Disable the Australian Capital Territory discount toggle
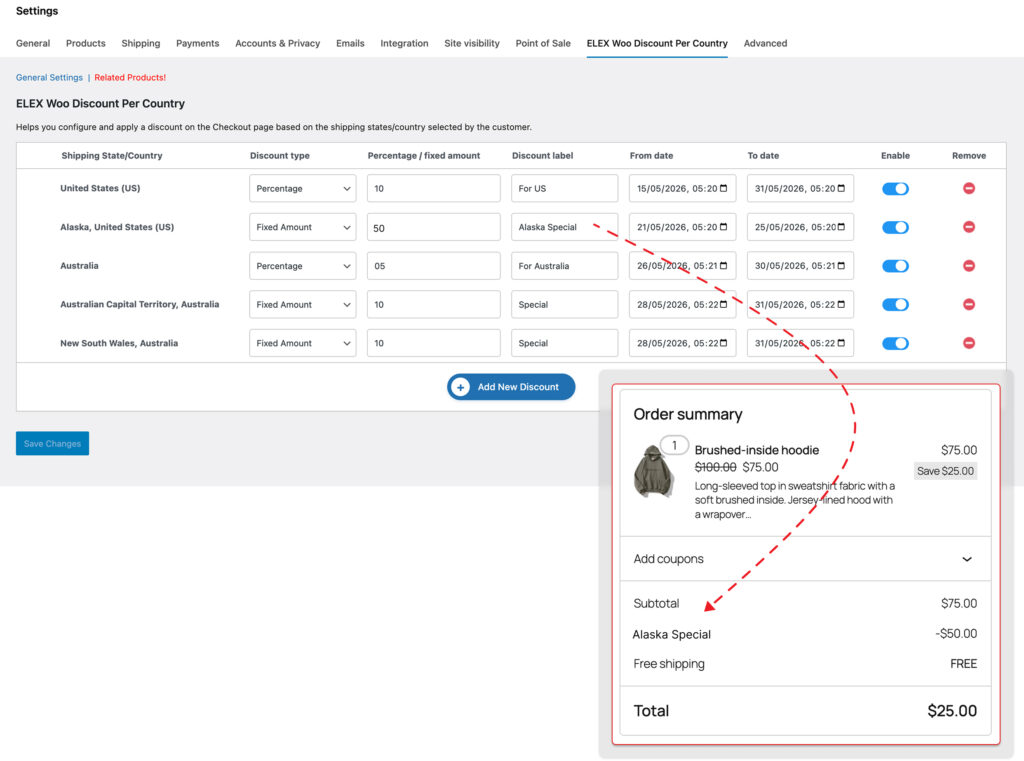Image resolution: width=1024 pixels, height=761 pixels. click(x=895, y=304)
